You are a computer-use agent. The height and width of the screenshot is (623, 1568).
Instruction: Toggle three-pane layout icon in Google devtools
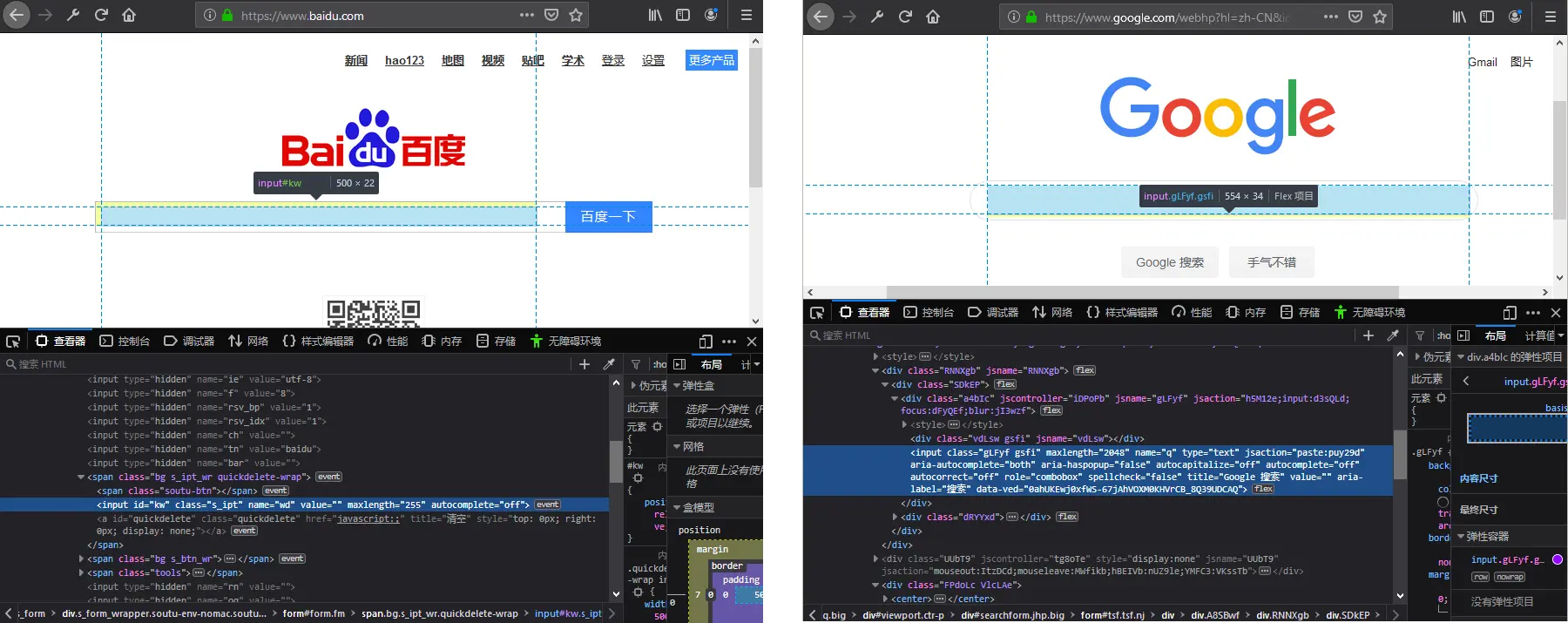(x=1463, y=335)
